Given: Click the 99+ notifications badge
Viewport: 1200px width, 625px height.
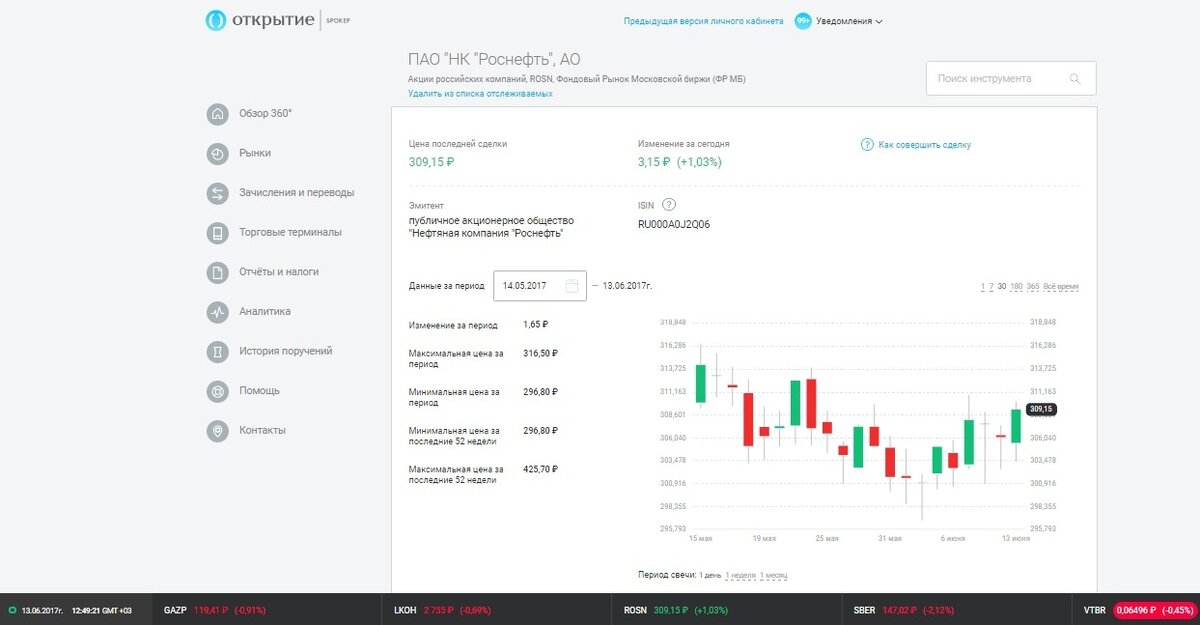Looking at the screenshot, I should (803, 21).
